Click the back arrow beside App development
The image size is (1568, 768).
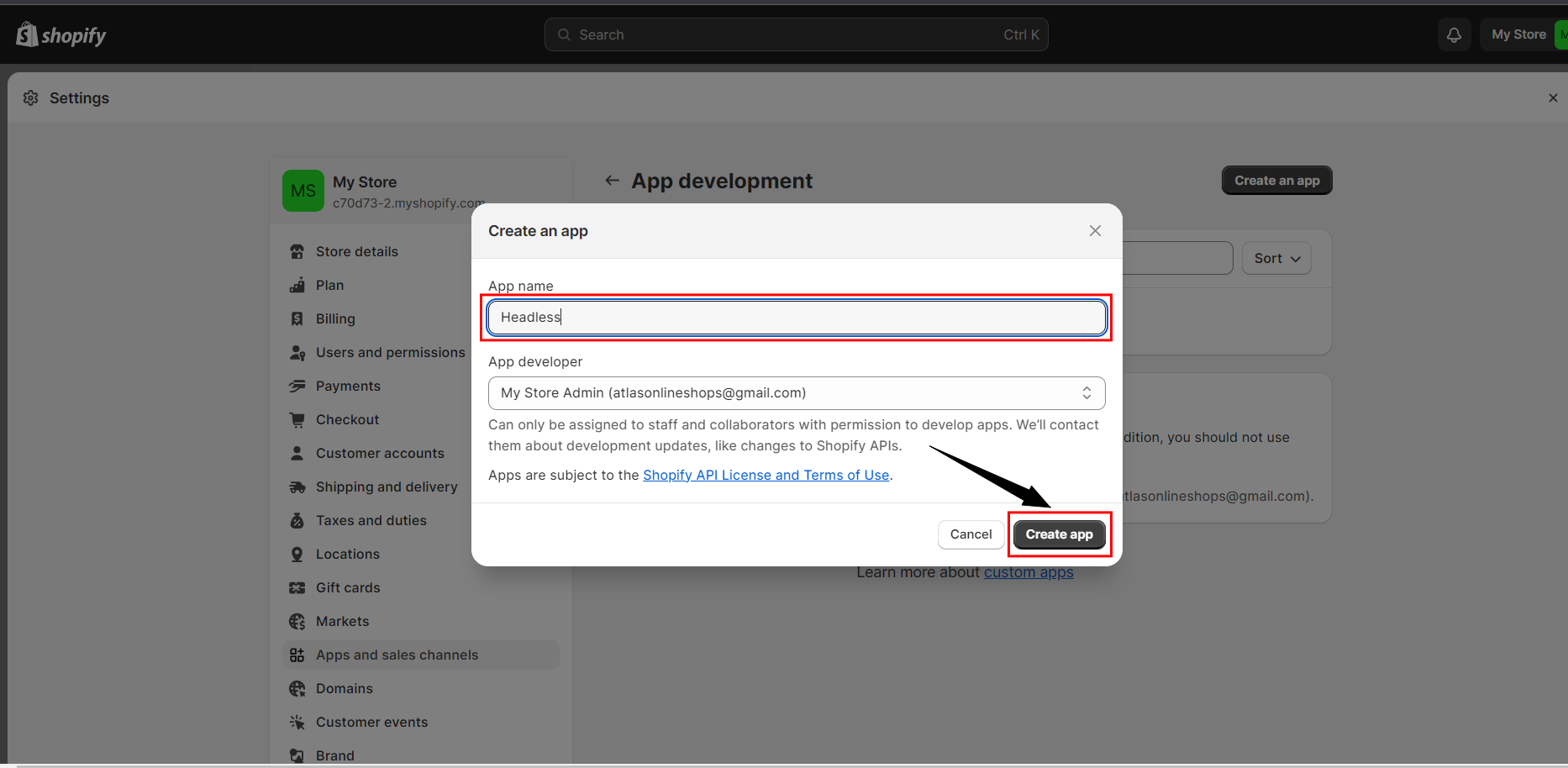click(613, 181)
